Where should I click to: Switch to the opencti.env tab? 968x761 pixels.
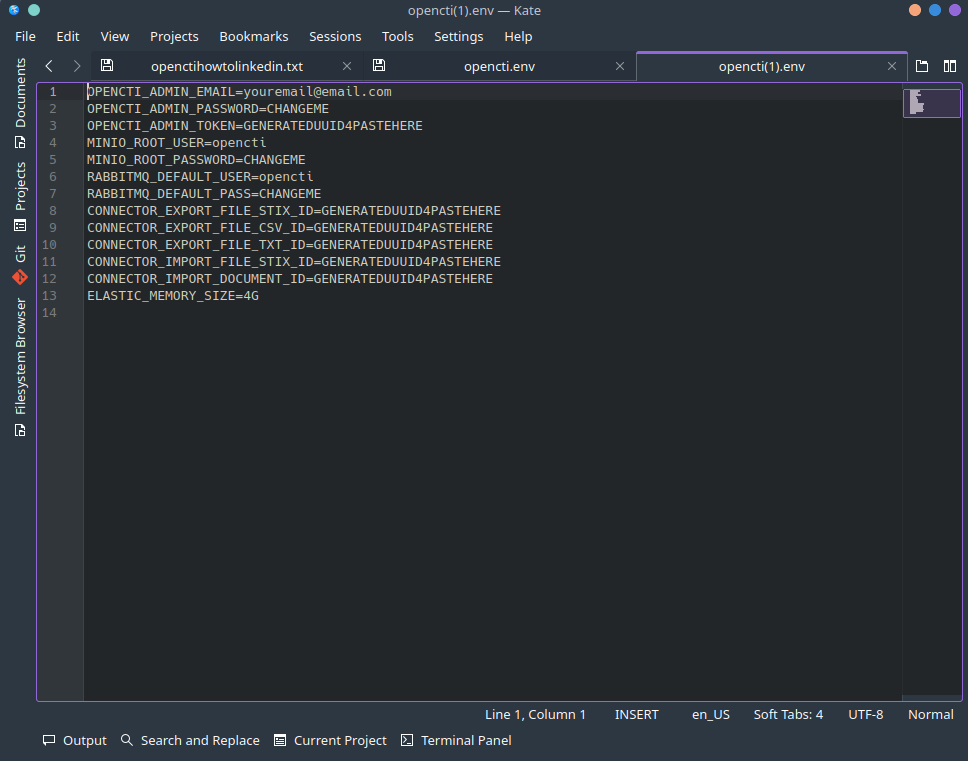[497, 65]
